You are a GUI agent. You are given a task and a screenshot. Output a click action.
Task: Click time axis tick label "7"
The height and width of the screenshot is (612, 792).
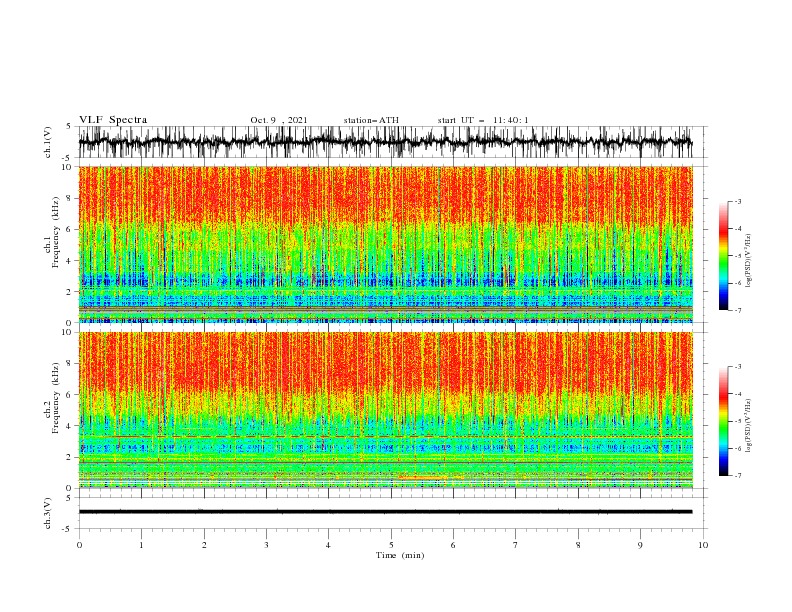(x=516, y=545)
